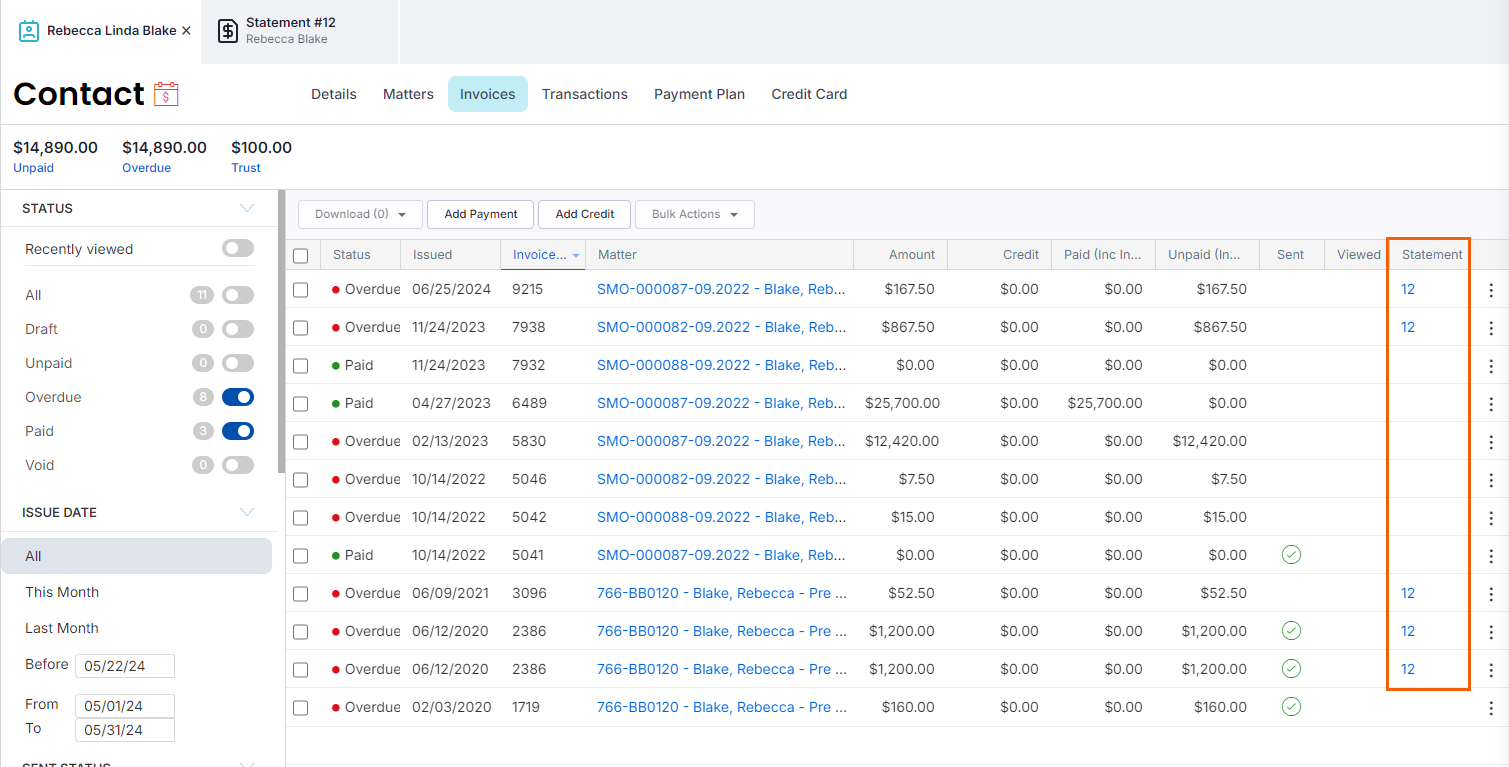Open the Credit Card tab
1509x767 pixels.
[809, 94]
